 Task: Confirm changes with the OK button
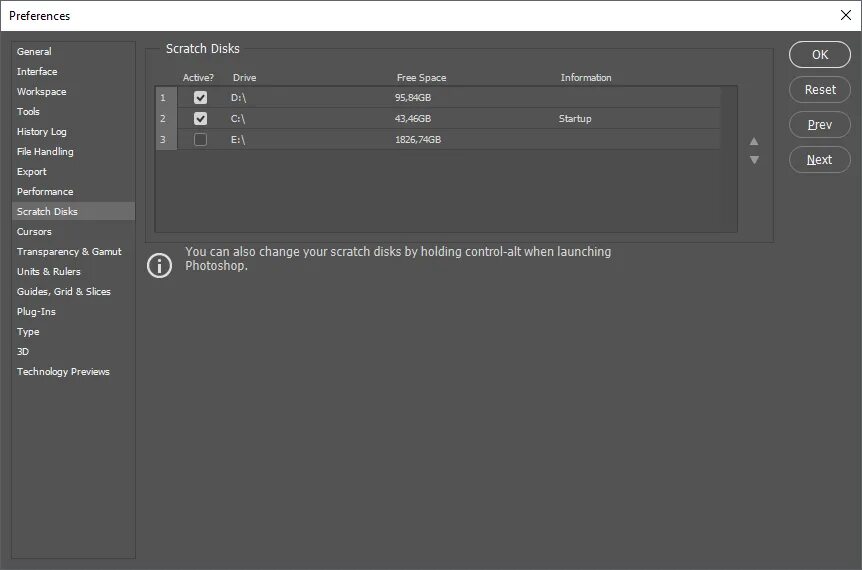[x=820, y=54]
